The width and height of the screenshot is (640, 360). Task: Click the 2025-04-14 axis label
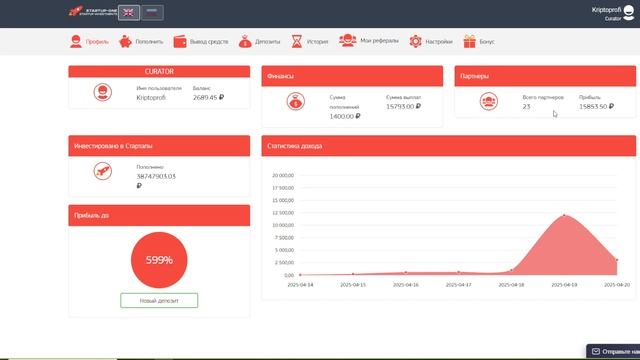click(x=300, y=285)
